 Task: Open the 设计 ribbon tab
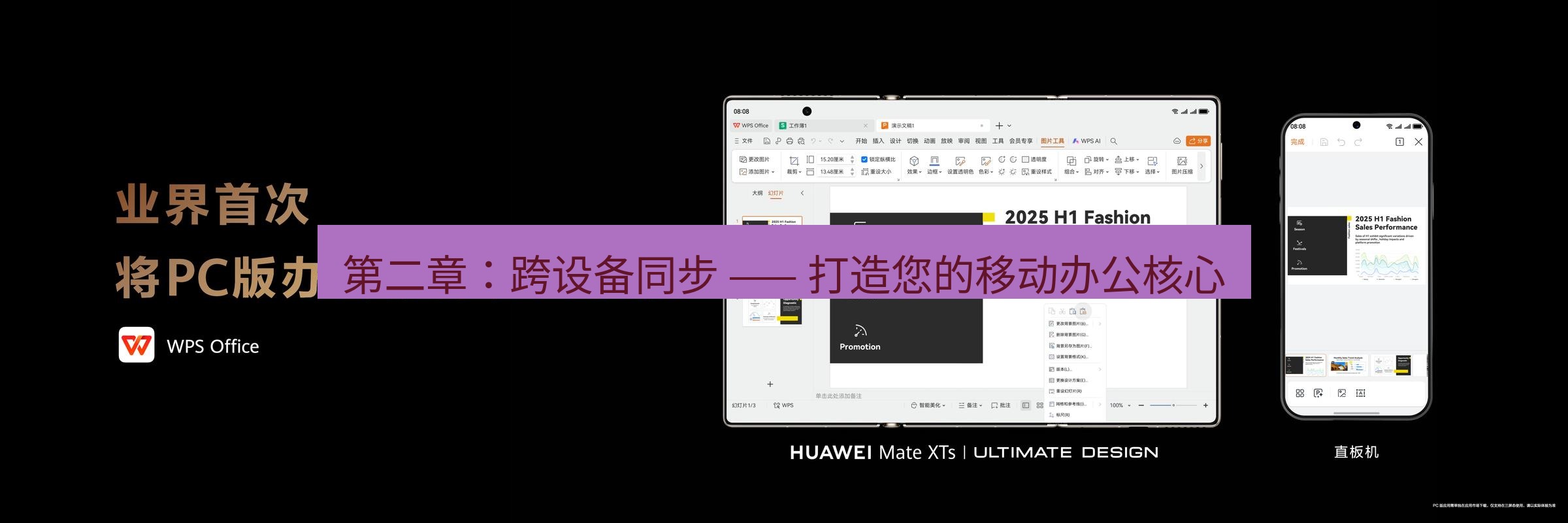pyautogui.click(x=895, y=141)
